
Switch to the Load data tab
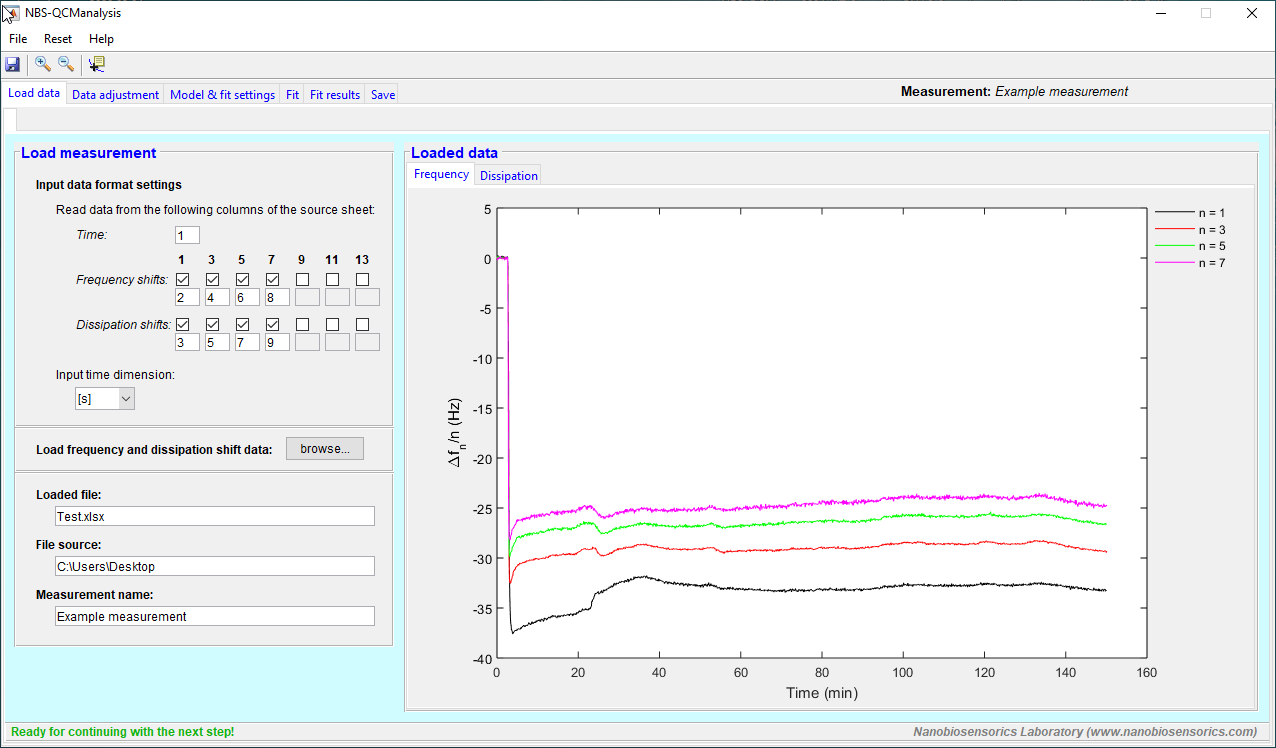coord(34,93)
